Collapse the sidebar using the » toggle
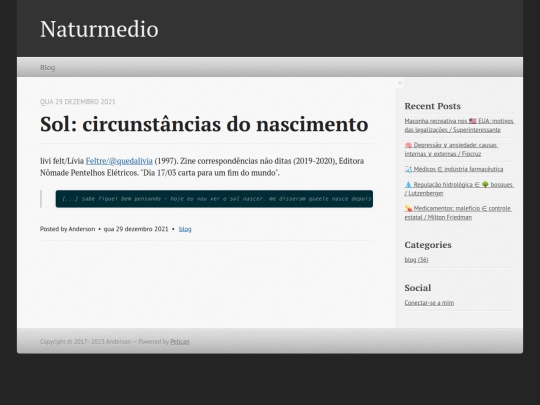The width and height of the screenshot is (540, 405). (400, 83)
